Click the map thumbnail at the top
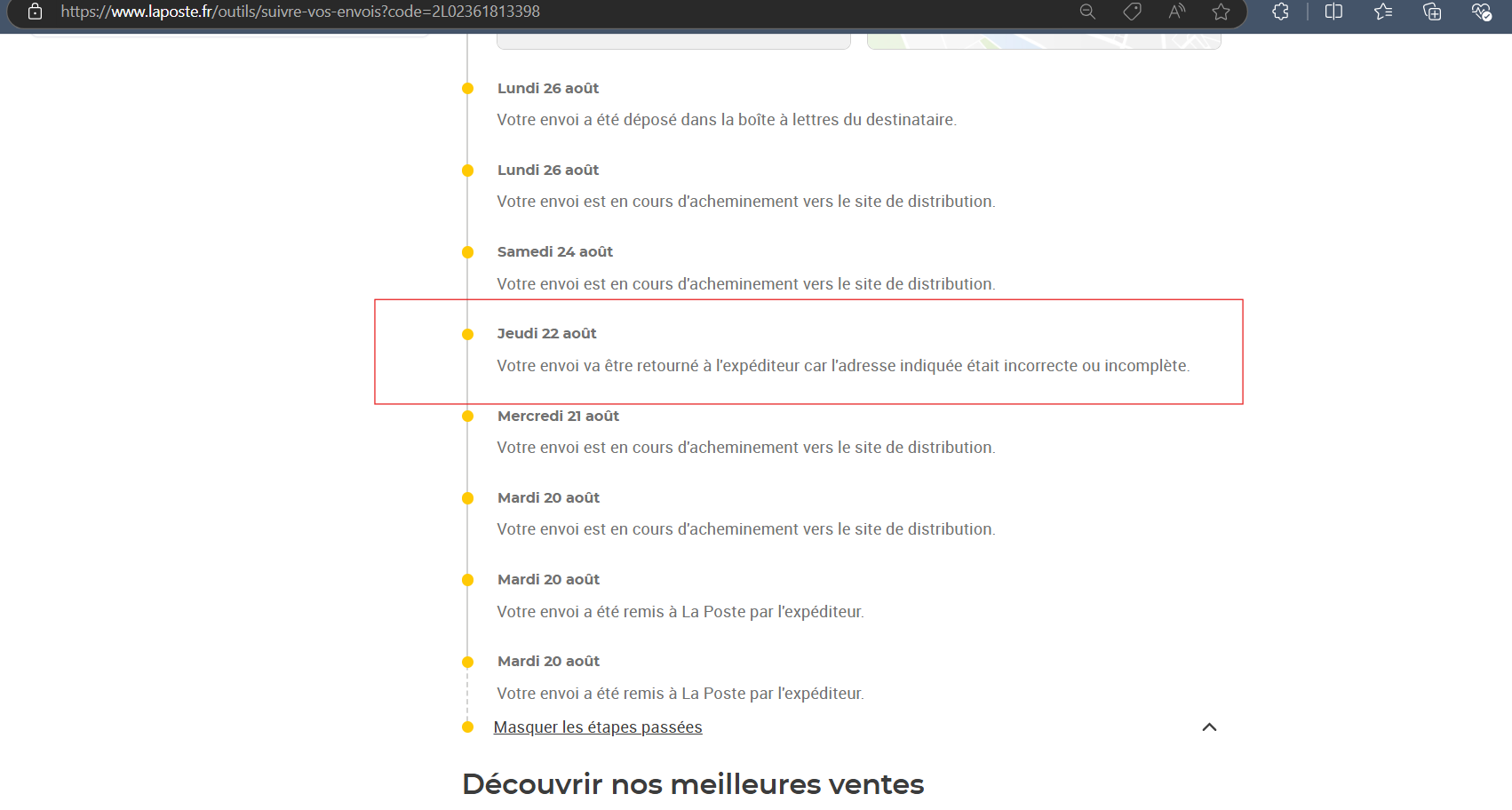 (x=1043, y=41)
